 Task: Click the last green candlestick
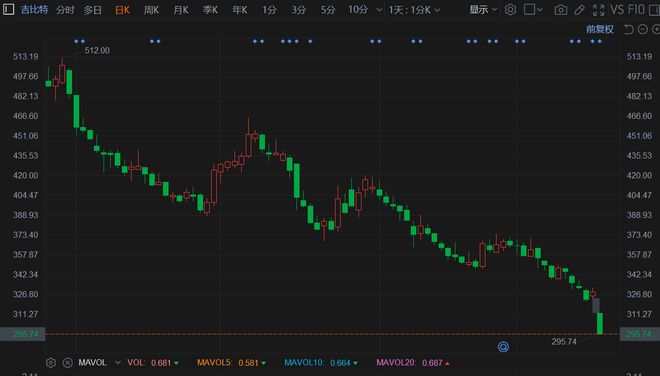(x=600, y=323)
